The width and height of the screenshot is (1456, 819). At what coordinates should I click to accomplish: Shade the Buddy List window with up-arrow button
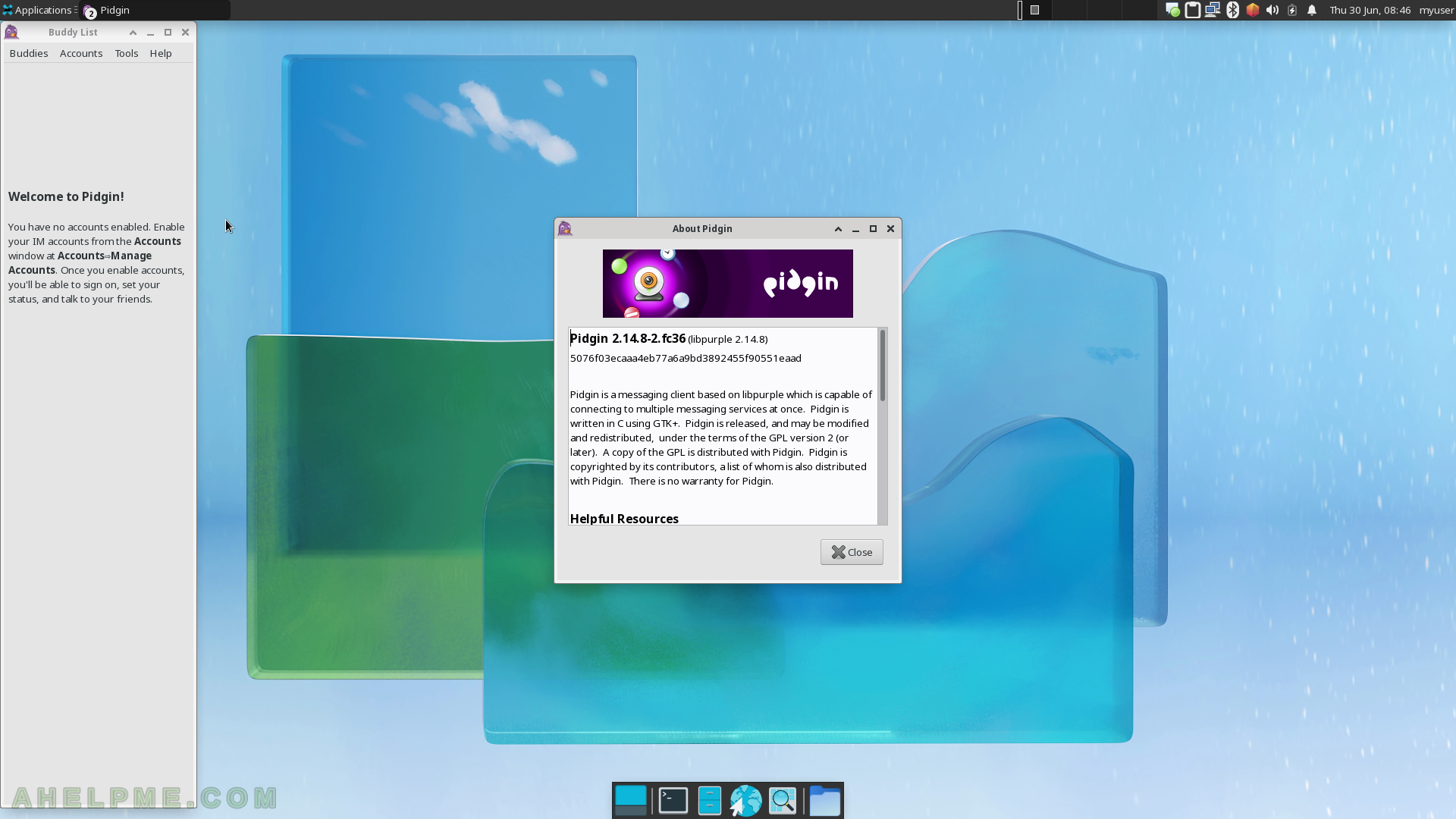[133, 32]
